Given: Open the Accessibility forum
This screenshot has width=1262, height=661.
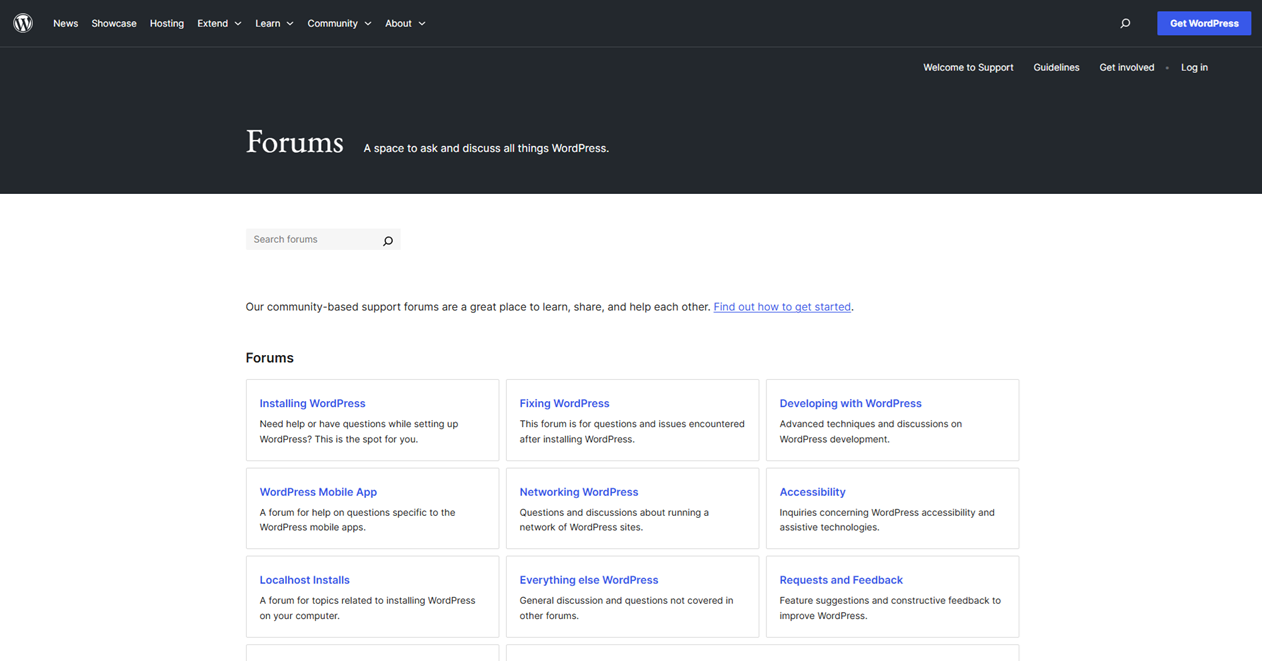Looking at the screenshot, I should point(812,492).
